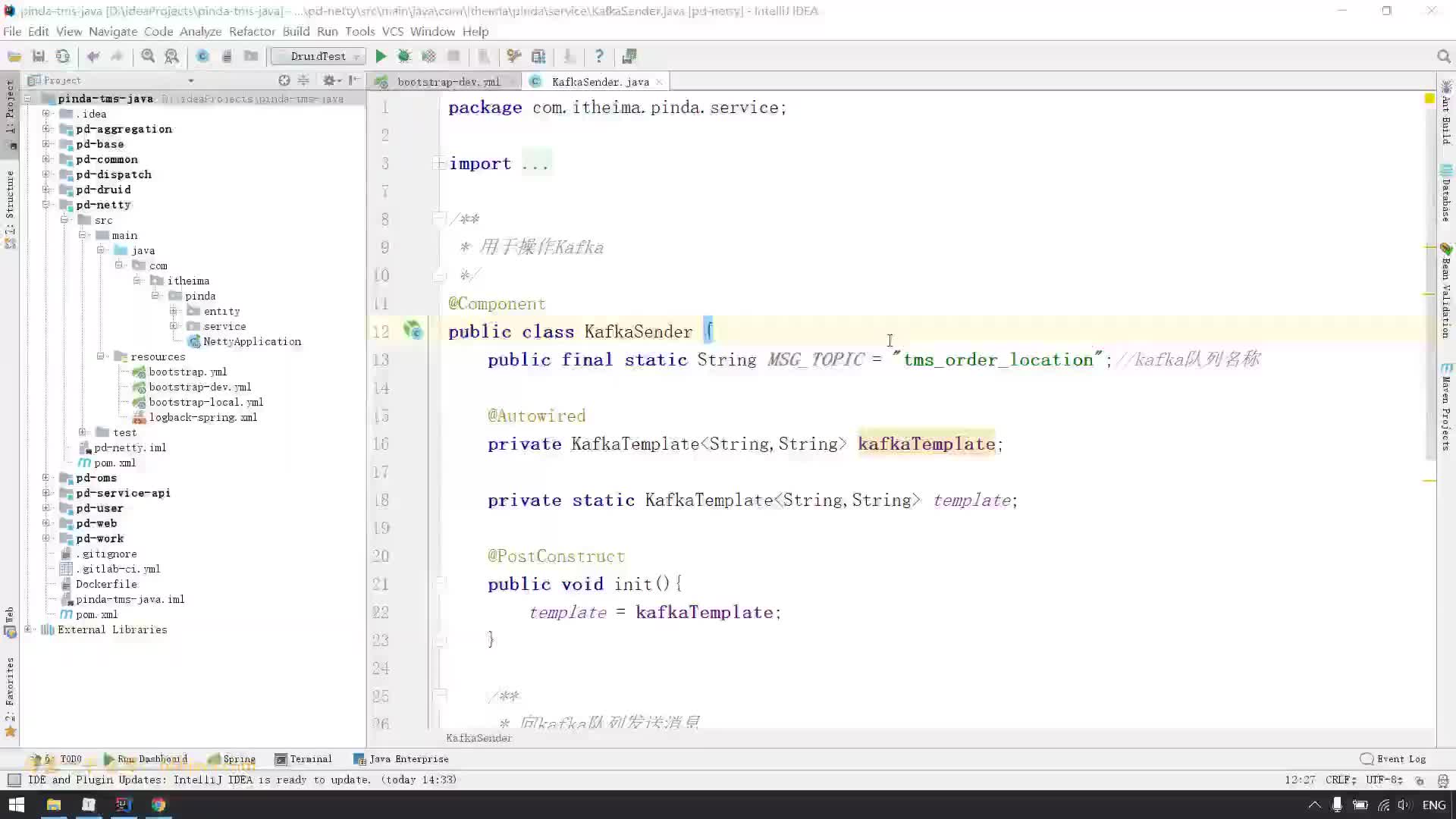Viewport: 1456px width, 819px height.
Task: Click the Stop process toolbar icon
Action: (x=453, y=56)
